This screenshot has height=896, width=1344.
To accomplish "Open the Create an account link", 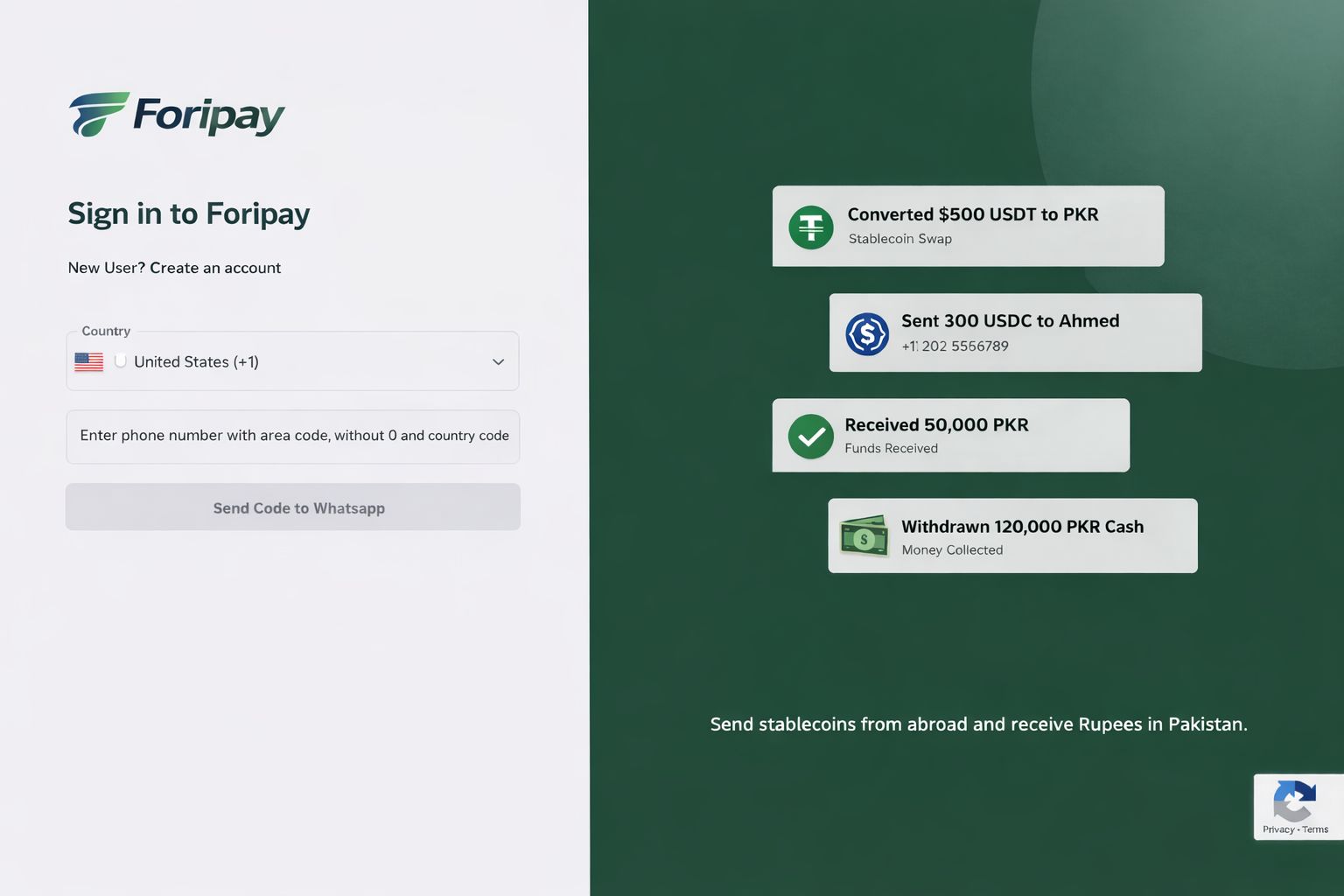I will [x=215, y=268].
